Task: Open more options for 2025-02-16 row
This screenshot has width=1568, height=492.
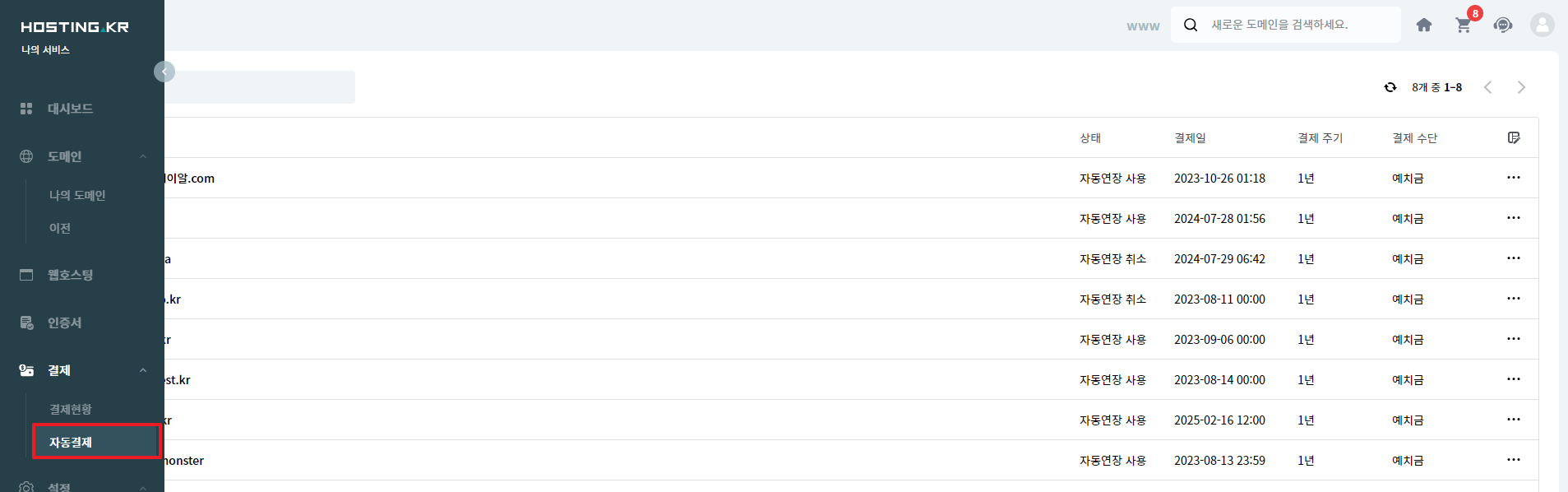Action: click(1514, 420)
